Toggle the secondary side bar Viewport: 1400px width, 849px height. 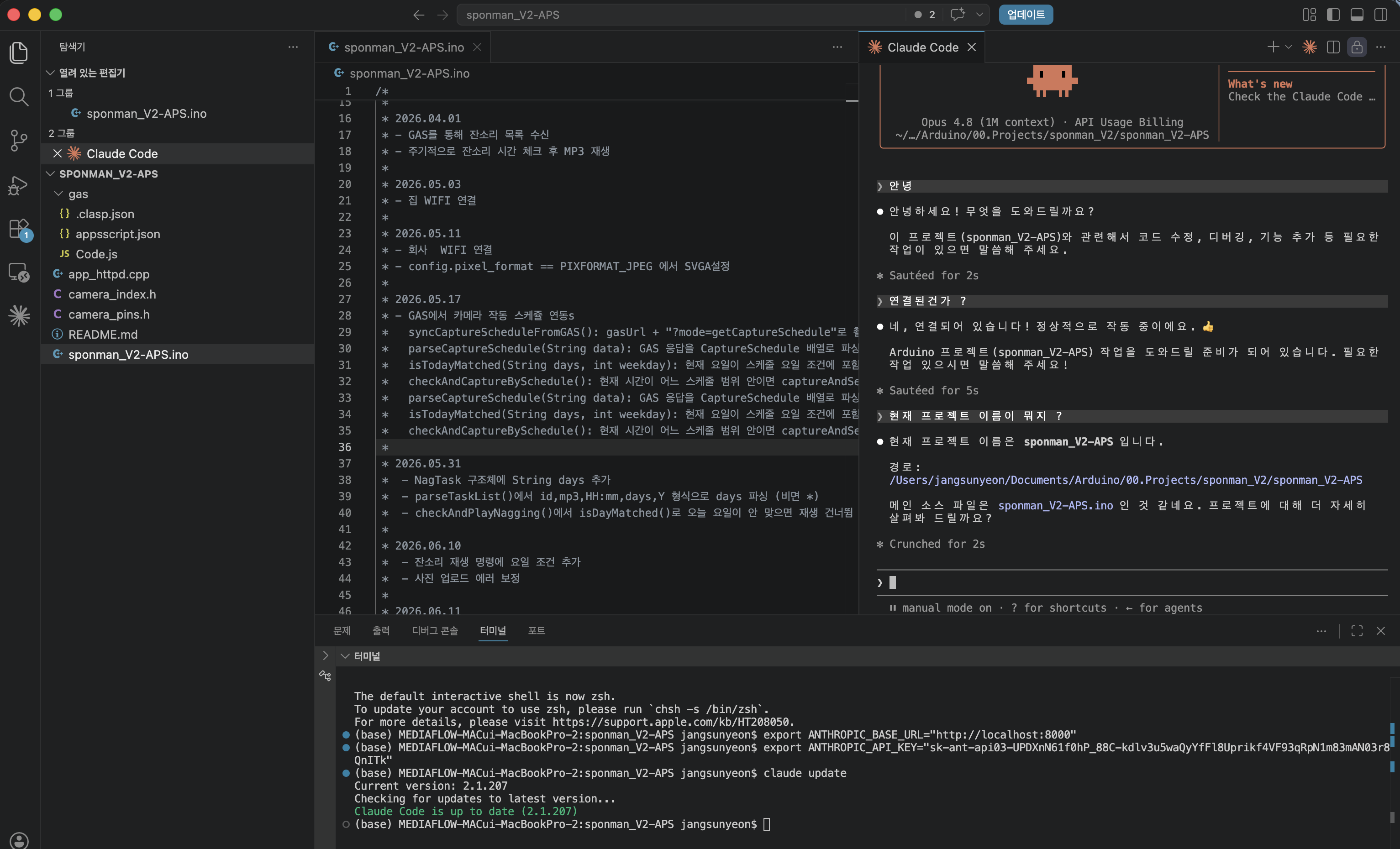click(1381, 15)
